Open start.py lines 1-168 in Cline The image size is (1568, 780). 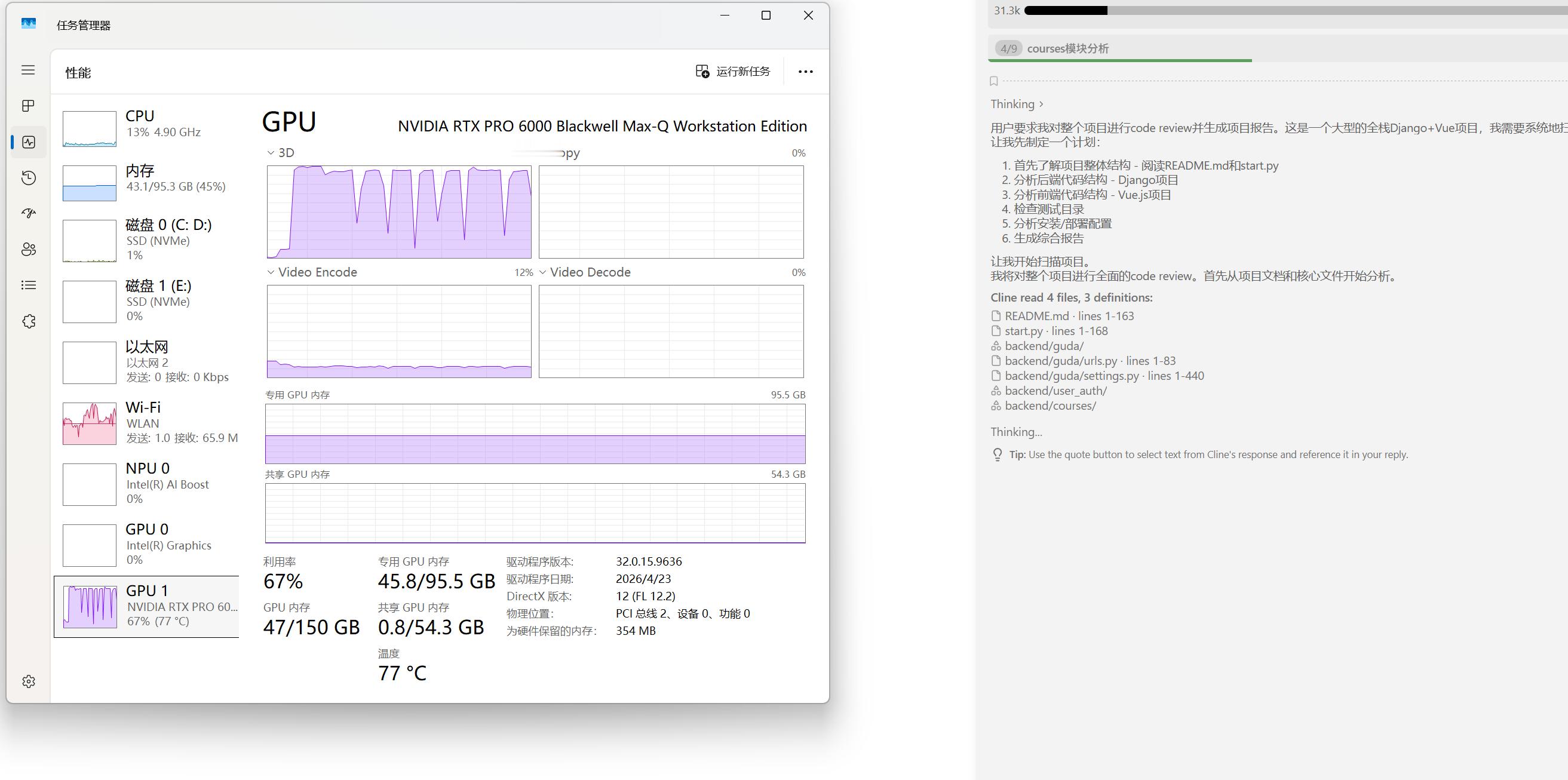[x=1050, y=331]
